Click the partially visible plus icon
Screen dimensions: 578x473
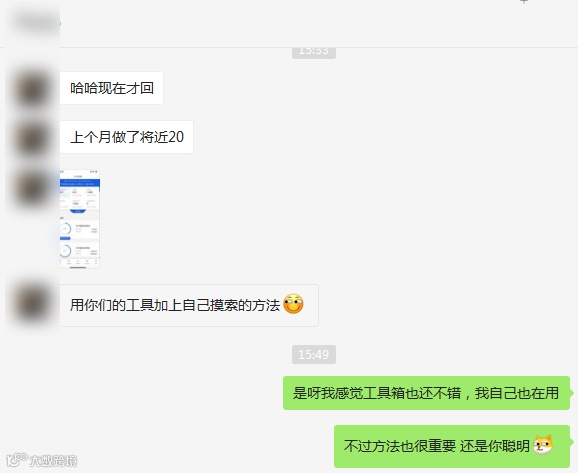pos(524,1)
